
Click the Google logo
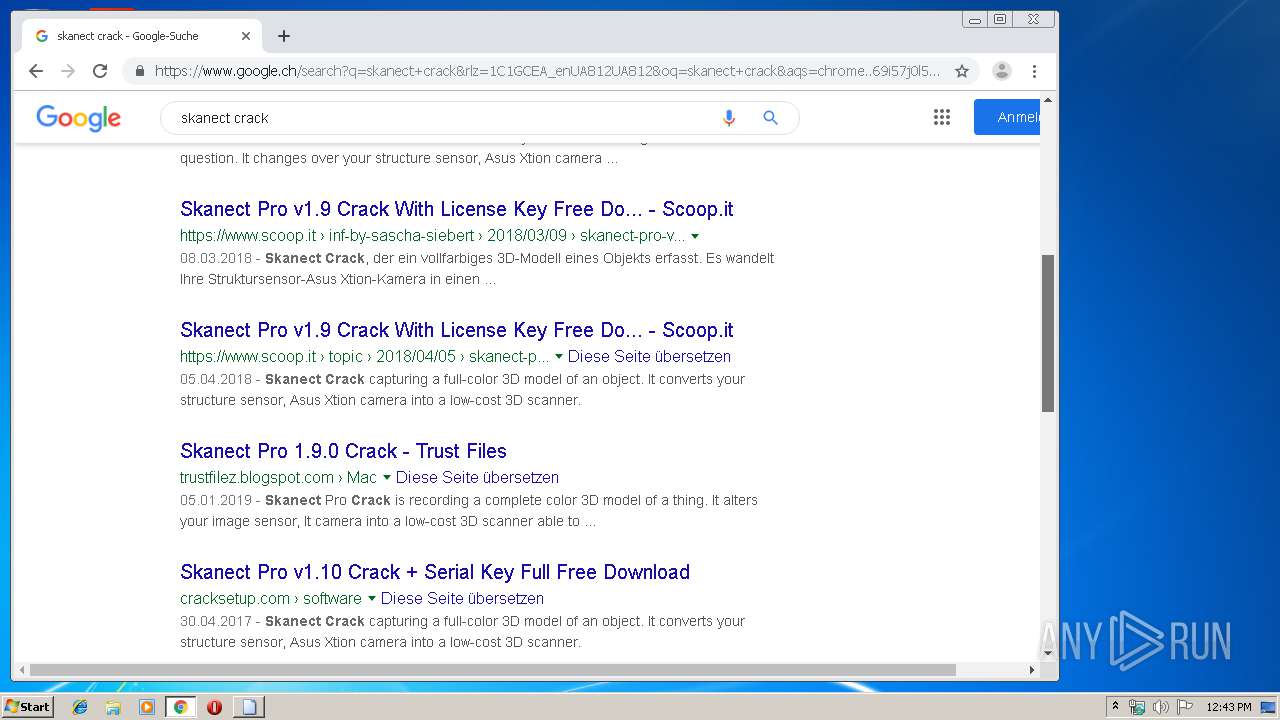[x=79, y=118]
